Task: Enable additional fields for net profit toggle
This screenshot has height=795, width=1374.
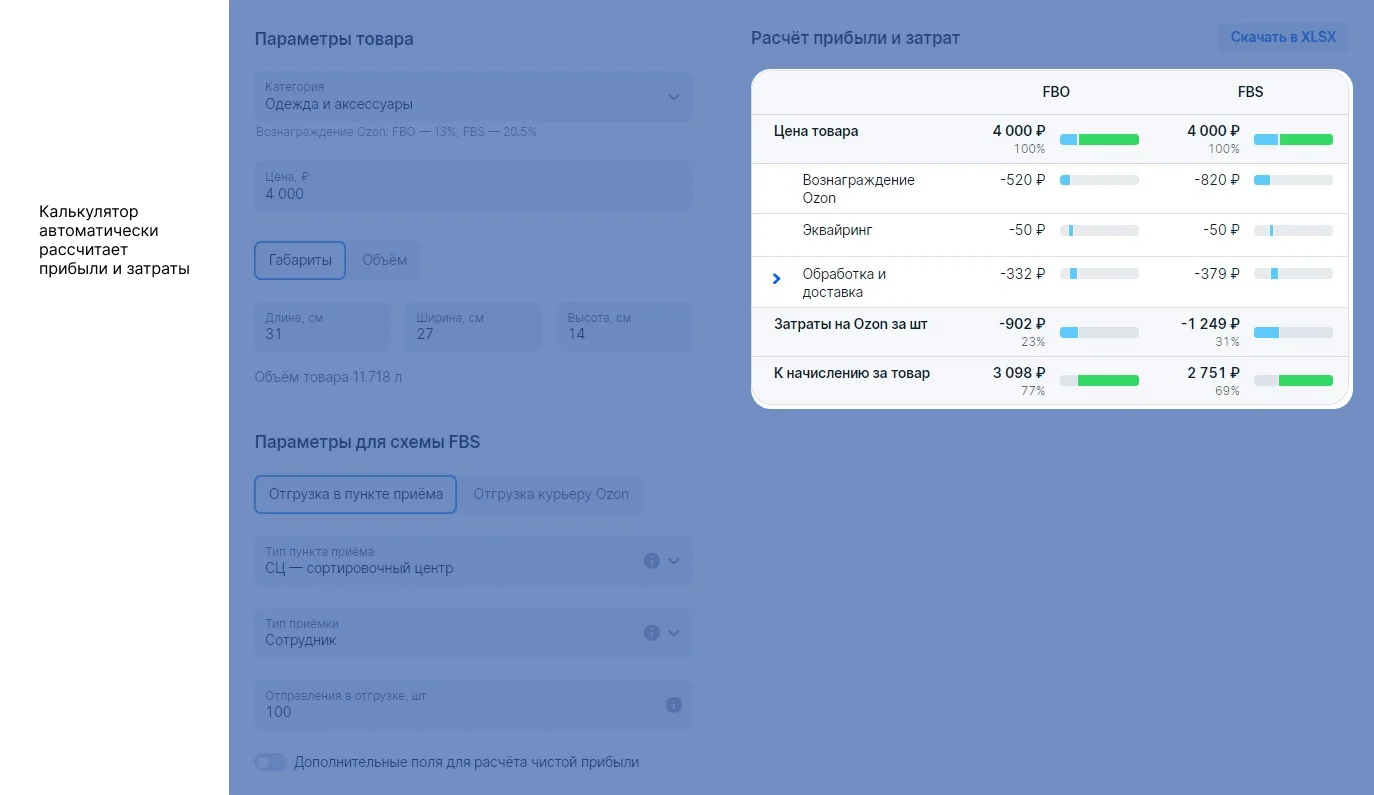Action: (270, 762)
